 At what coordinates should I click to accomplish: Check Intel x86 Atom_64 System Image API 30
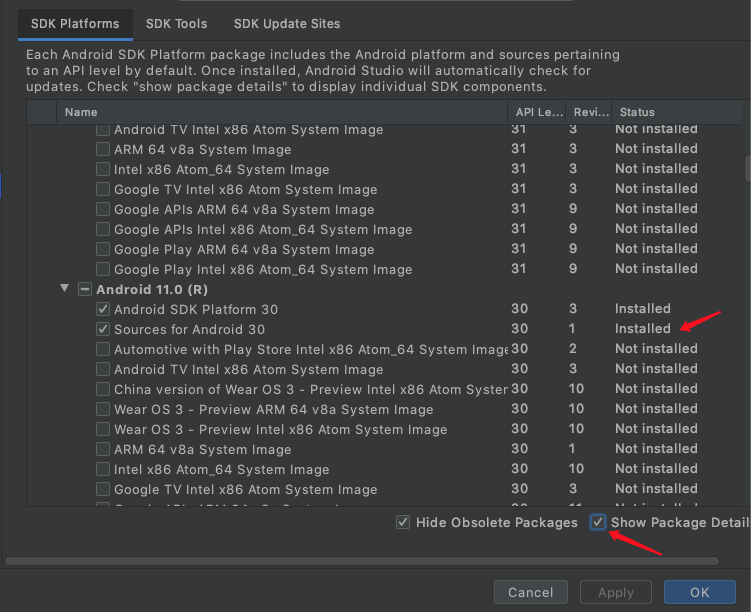tap(102, 469)
